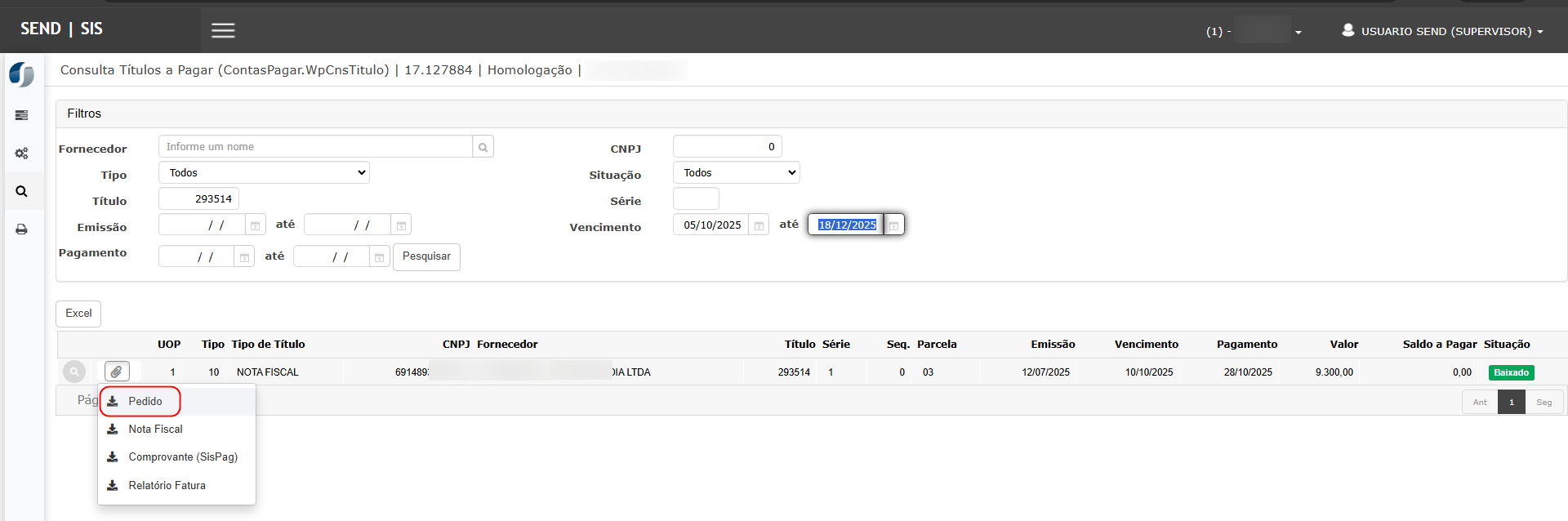This screenshot has width=1568, height=521.
Task: Expand the Tipo dropdown
Action: pyautogui.click(x=264, y=173)
